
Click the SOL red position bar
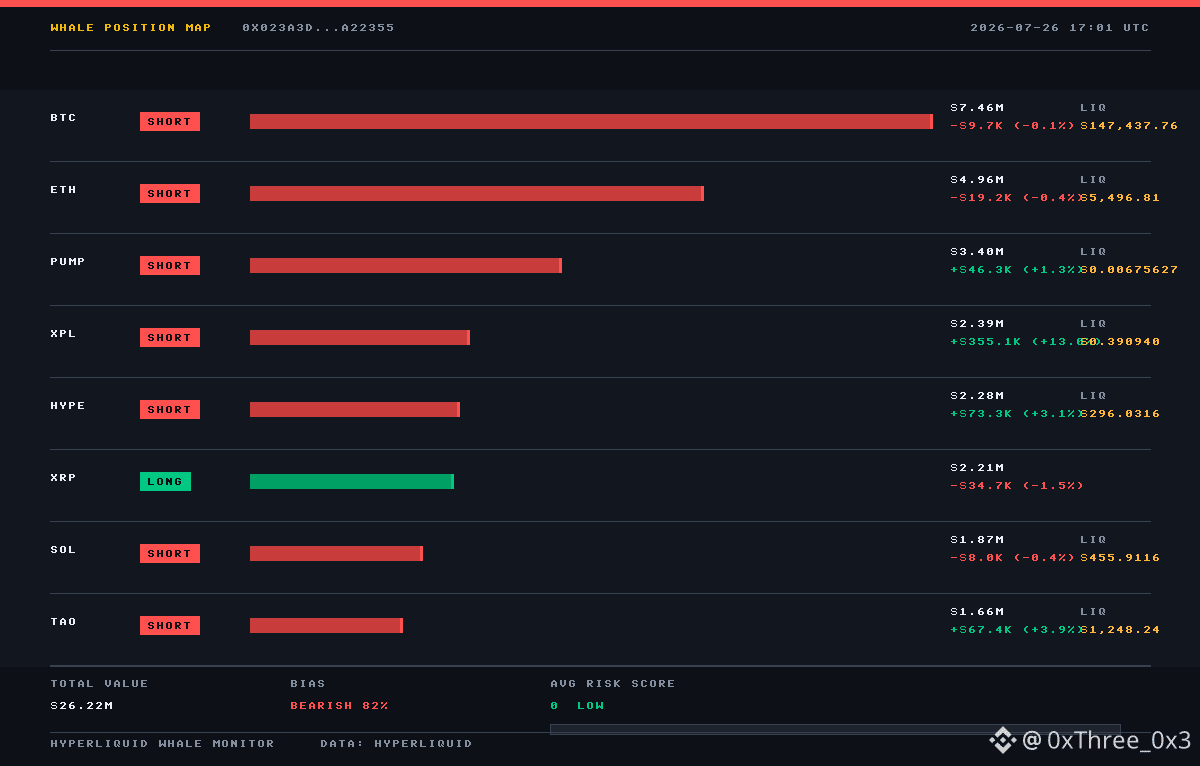(336, 554)
